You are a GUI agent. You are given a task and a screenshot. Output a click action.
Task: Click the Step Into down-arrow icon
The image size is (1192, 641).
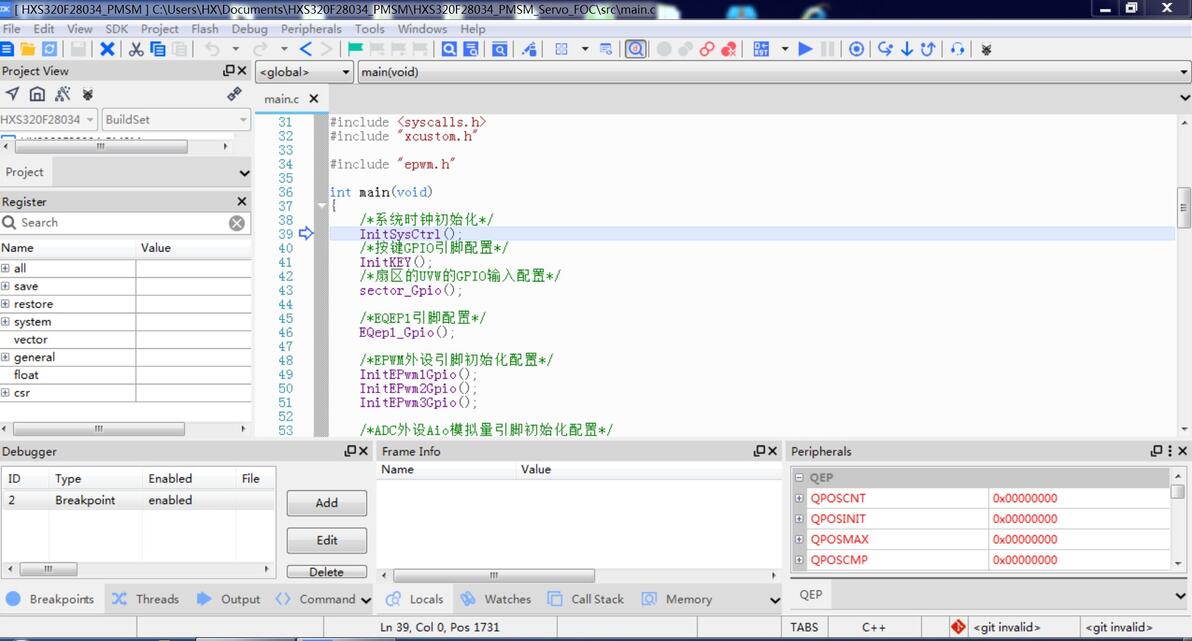907,49
